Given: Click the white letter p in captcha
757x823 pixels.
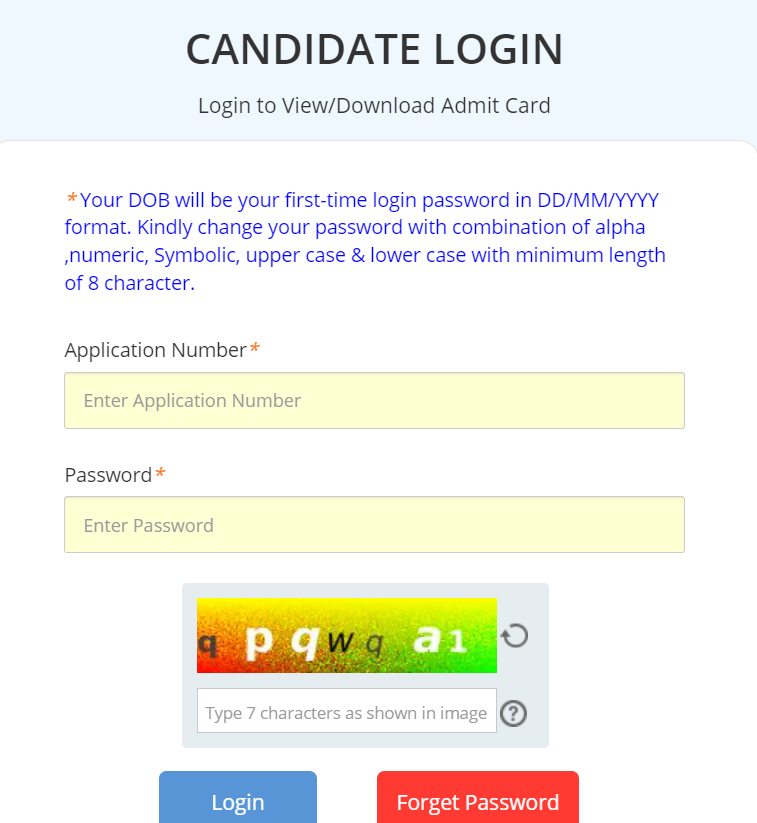Looking at the screenshot, I should (258, 641).
